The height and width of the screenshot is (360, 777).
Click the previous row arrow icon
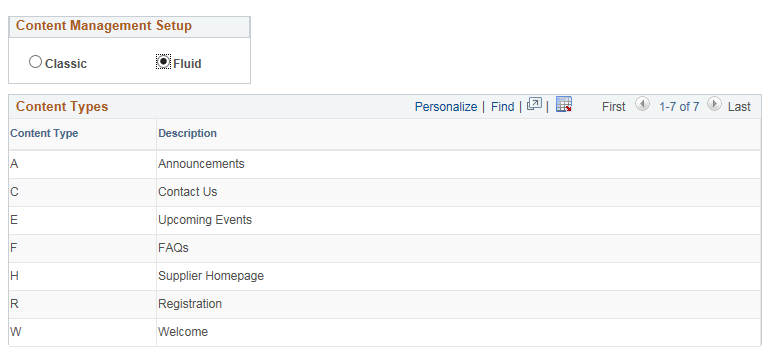[x=642, y=104]
